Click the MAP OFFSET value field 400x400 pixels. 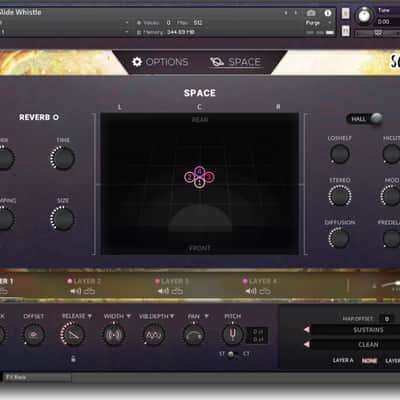tap(387, 319)
